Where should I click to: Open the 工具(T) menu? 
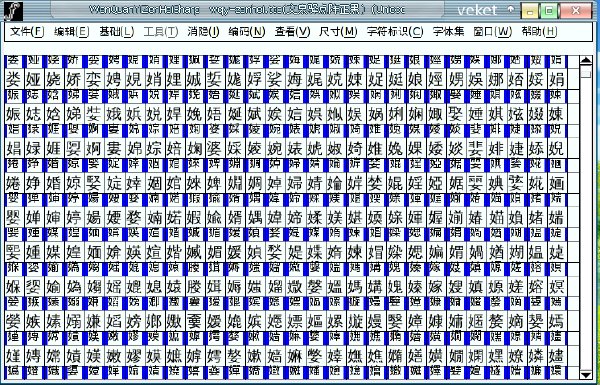(x=161, y=31)
